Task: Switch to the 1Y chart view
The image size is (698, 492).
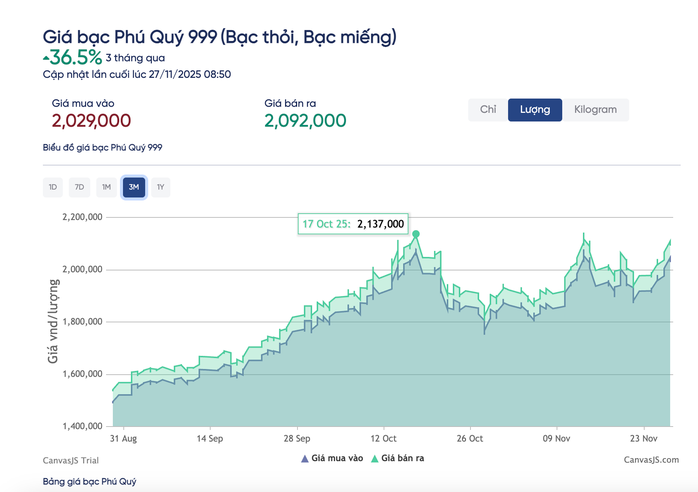Action: [x=160, y=186]
